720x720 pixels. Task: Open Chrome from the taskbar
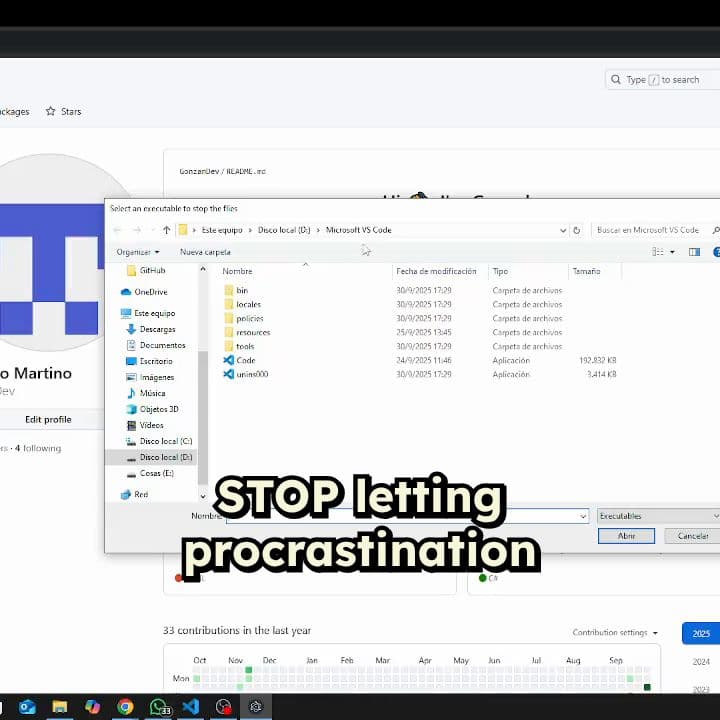pyautogui.click(x=125, y=706)
